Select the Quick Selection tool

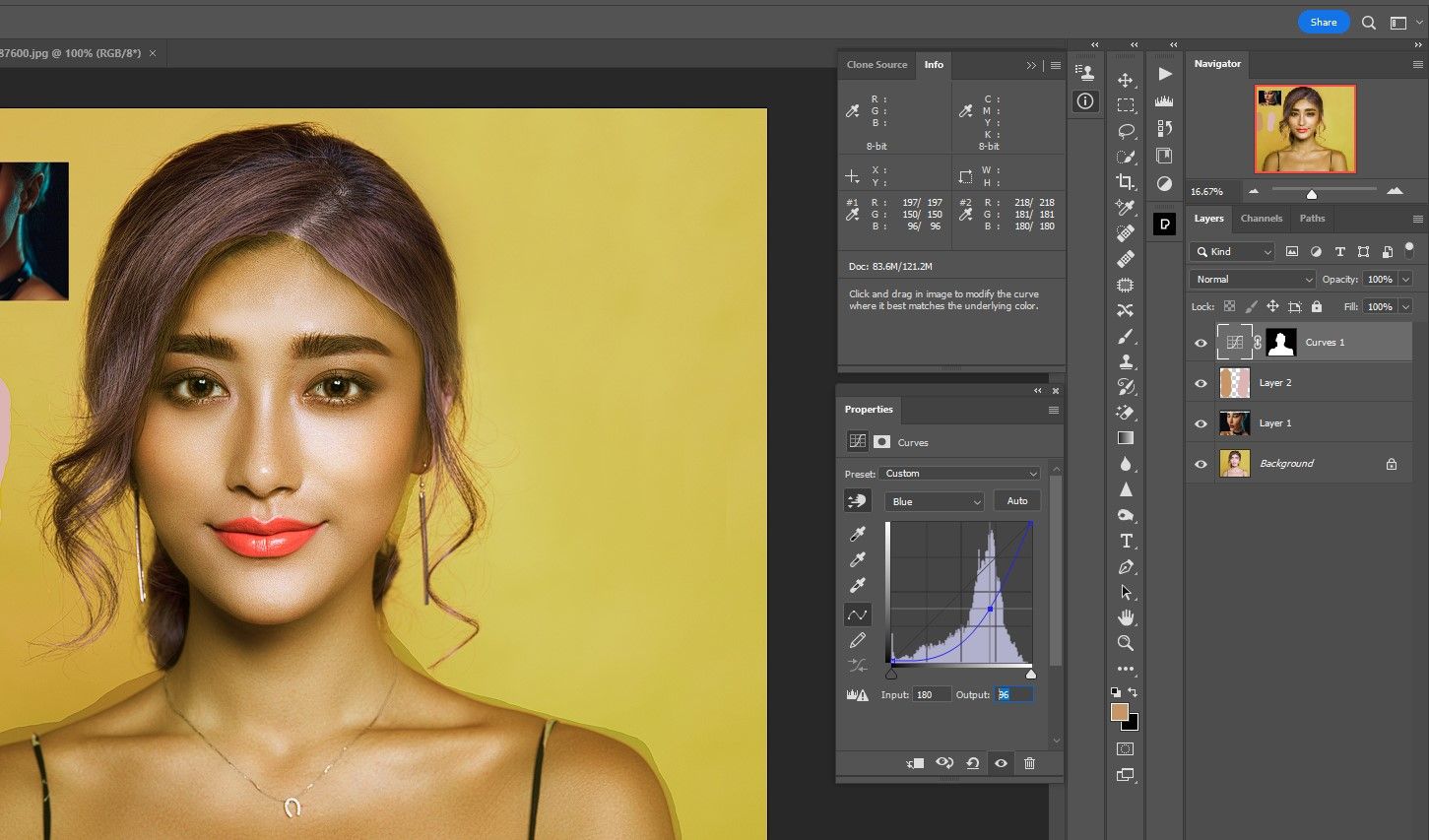[x=1126, y=157]
